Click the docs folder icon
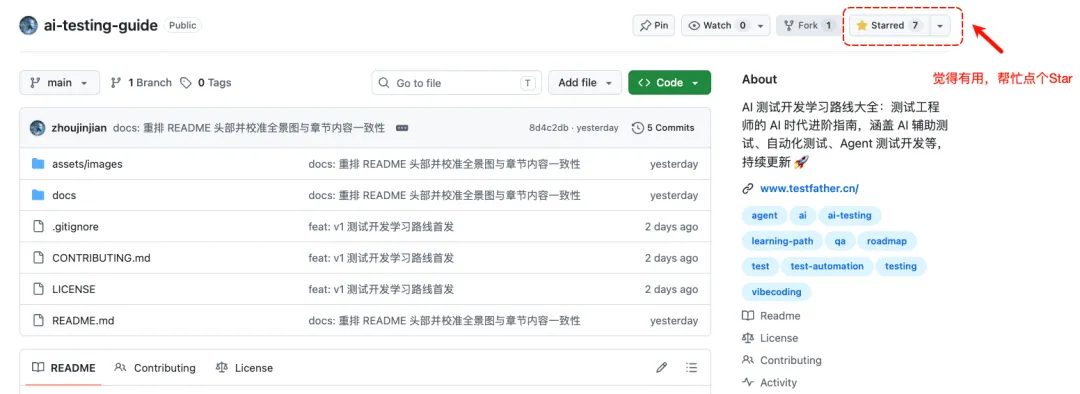1080x394 pixels. (x=39, y=195)
